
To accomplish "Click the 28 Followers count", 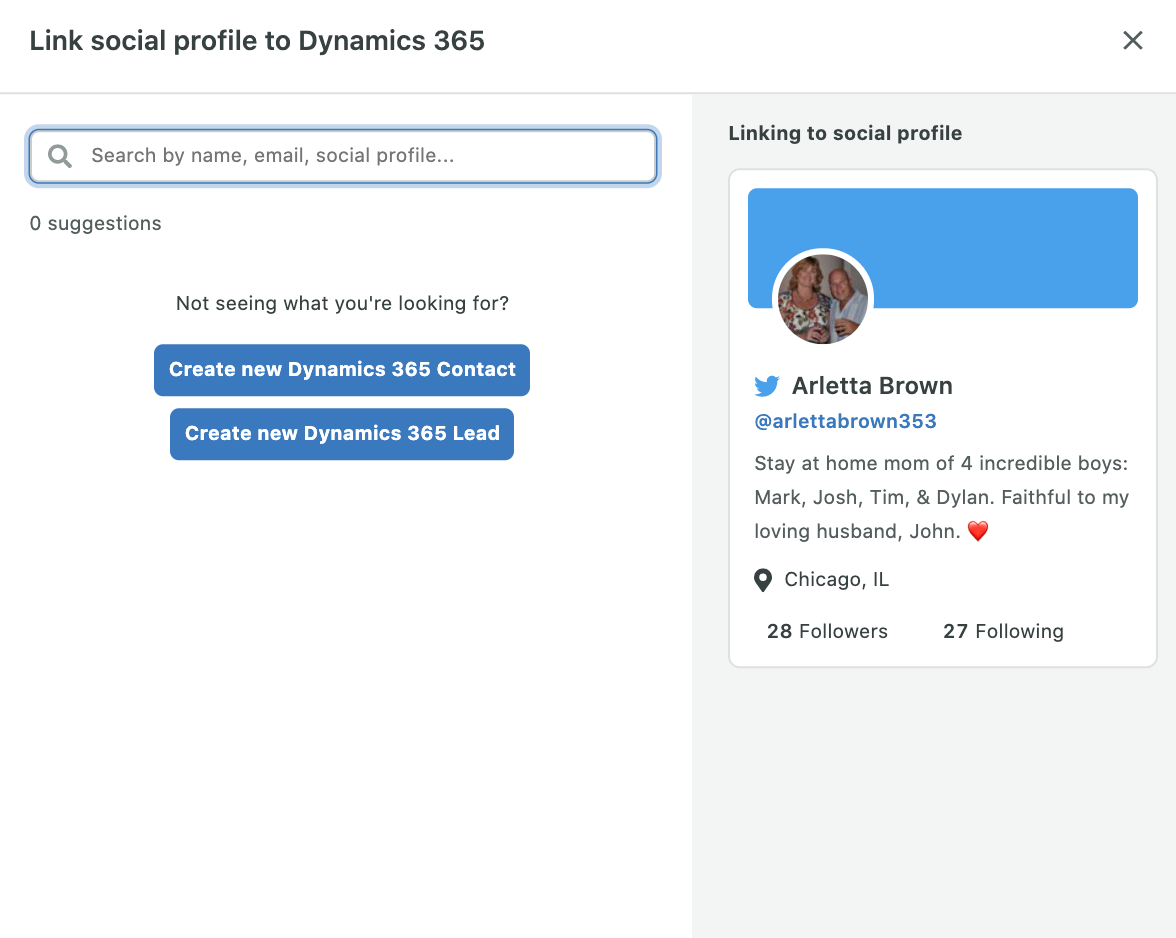I will 827,631.
